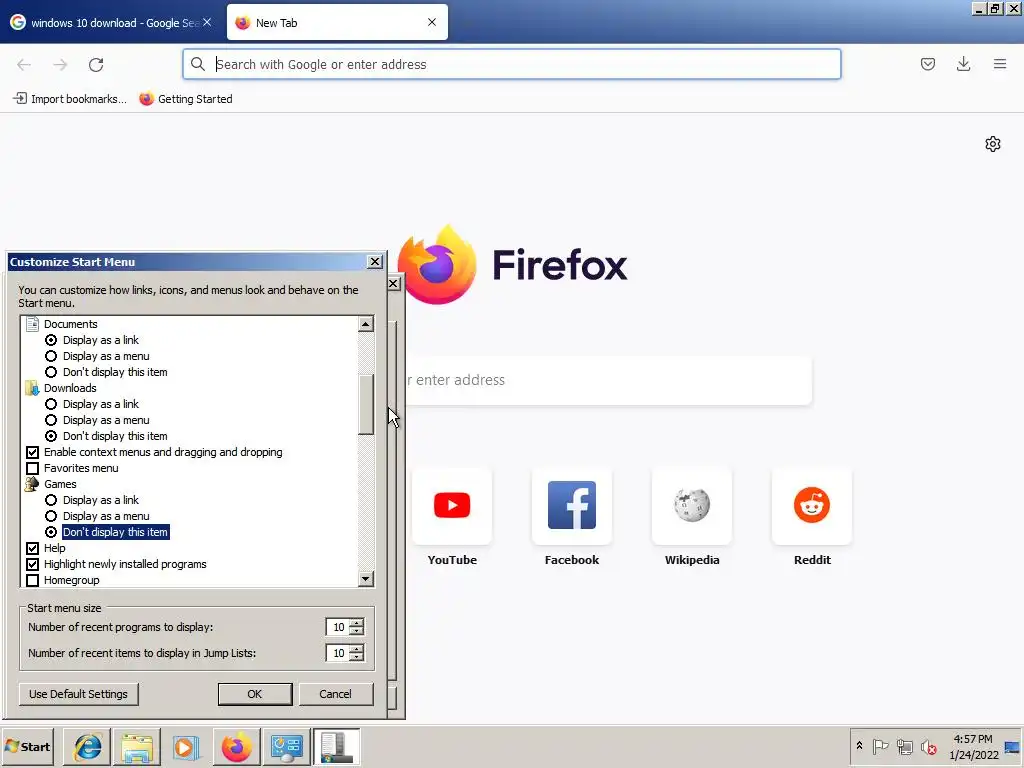Click Import bookmarks bookmark
Screen dimensions: 1024x768
tap(70, 99)
